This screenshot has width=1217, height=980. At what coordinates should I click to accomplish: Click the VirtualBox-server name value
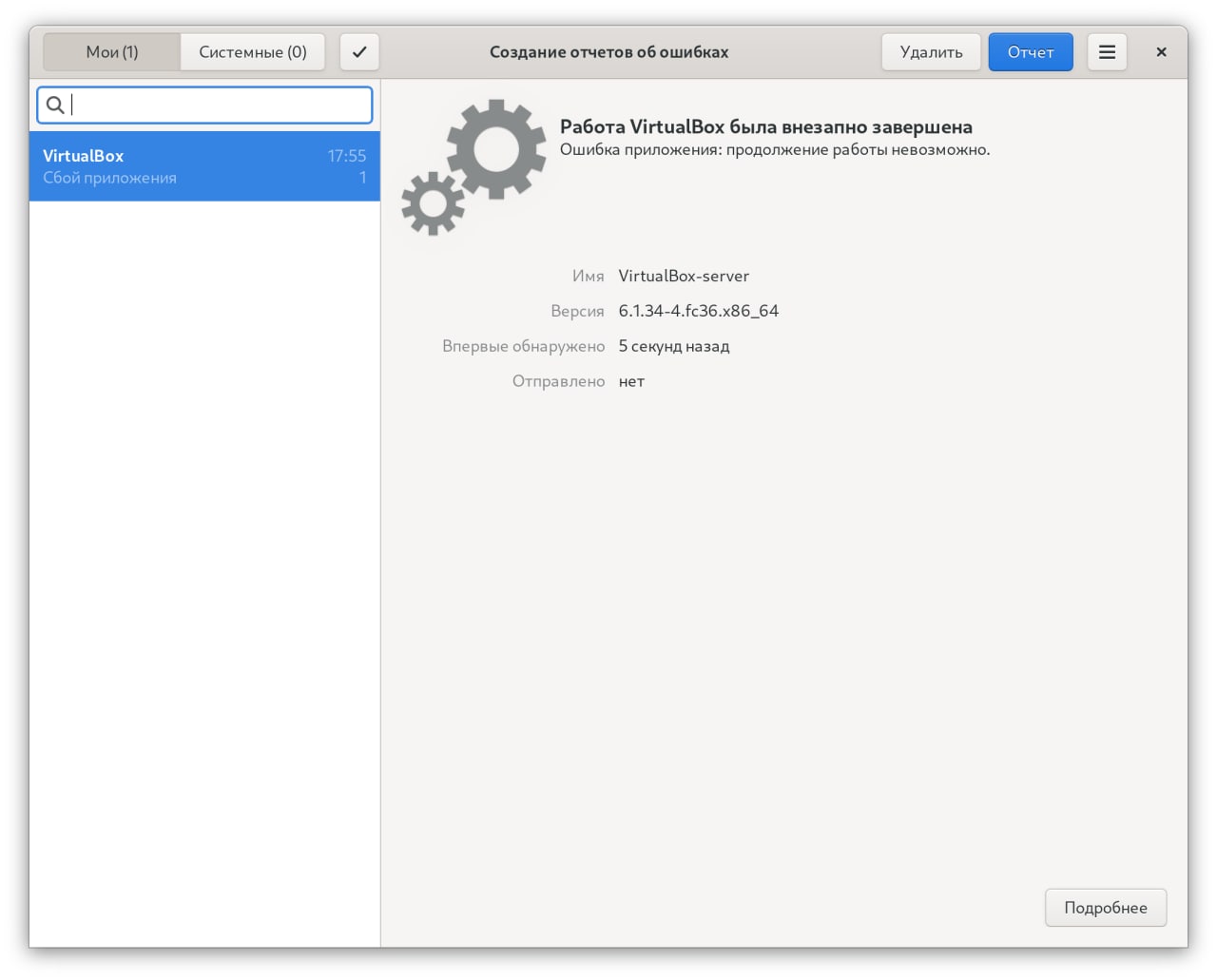click(684, 276)
